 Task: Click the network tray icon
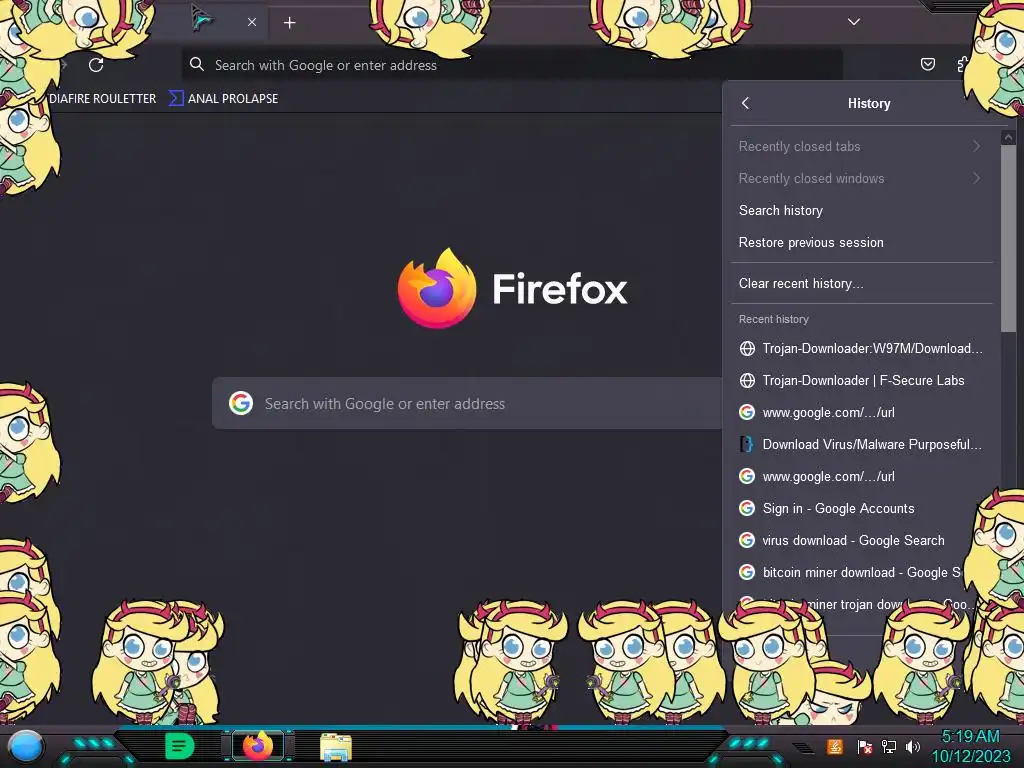889,746
